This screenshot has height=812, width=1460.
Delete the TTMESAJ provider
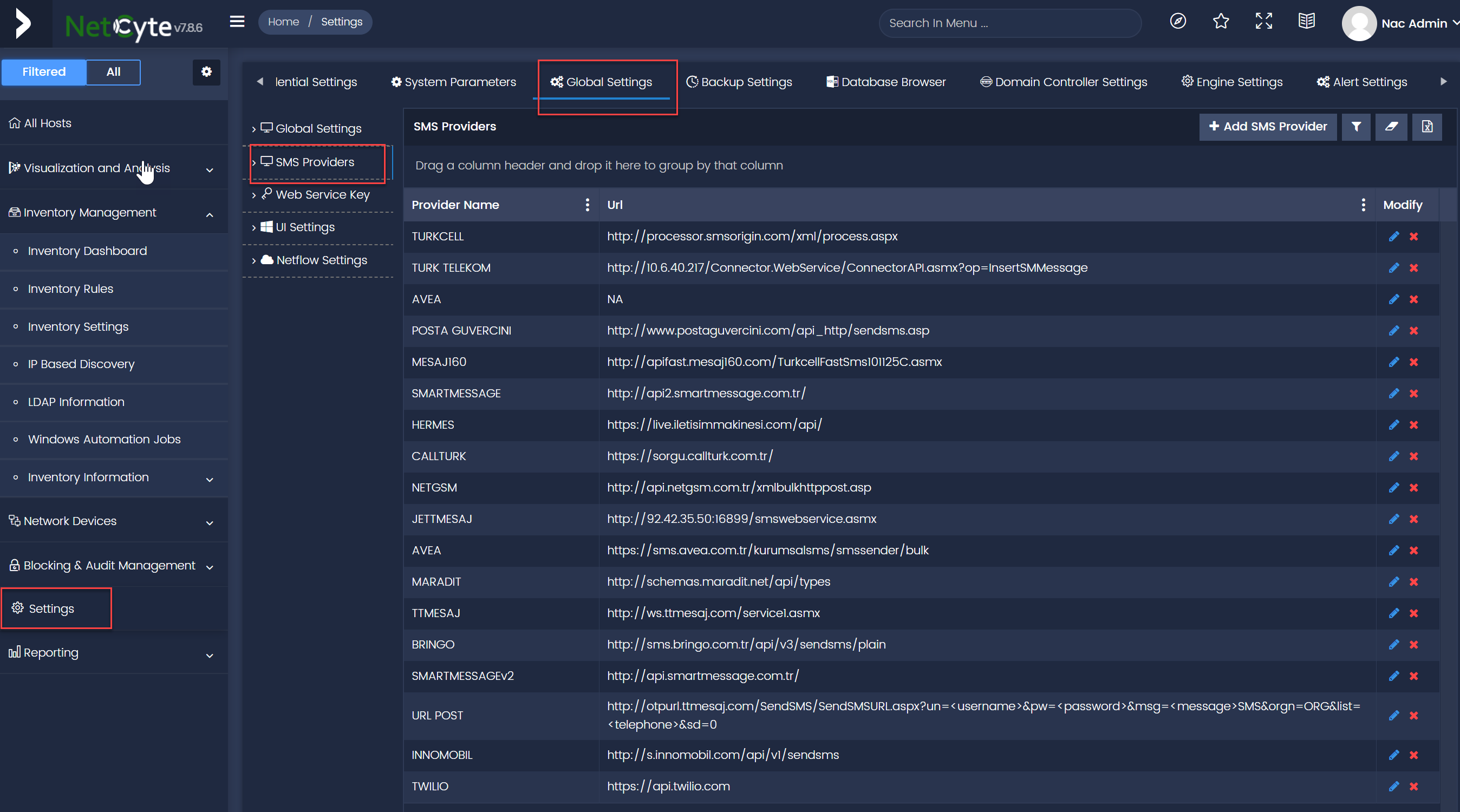tap(1413, 613)
